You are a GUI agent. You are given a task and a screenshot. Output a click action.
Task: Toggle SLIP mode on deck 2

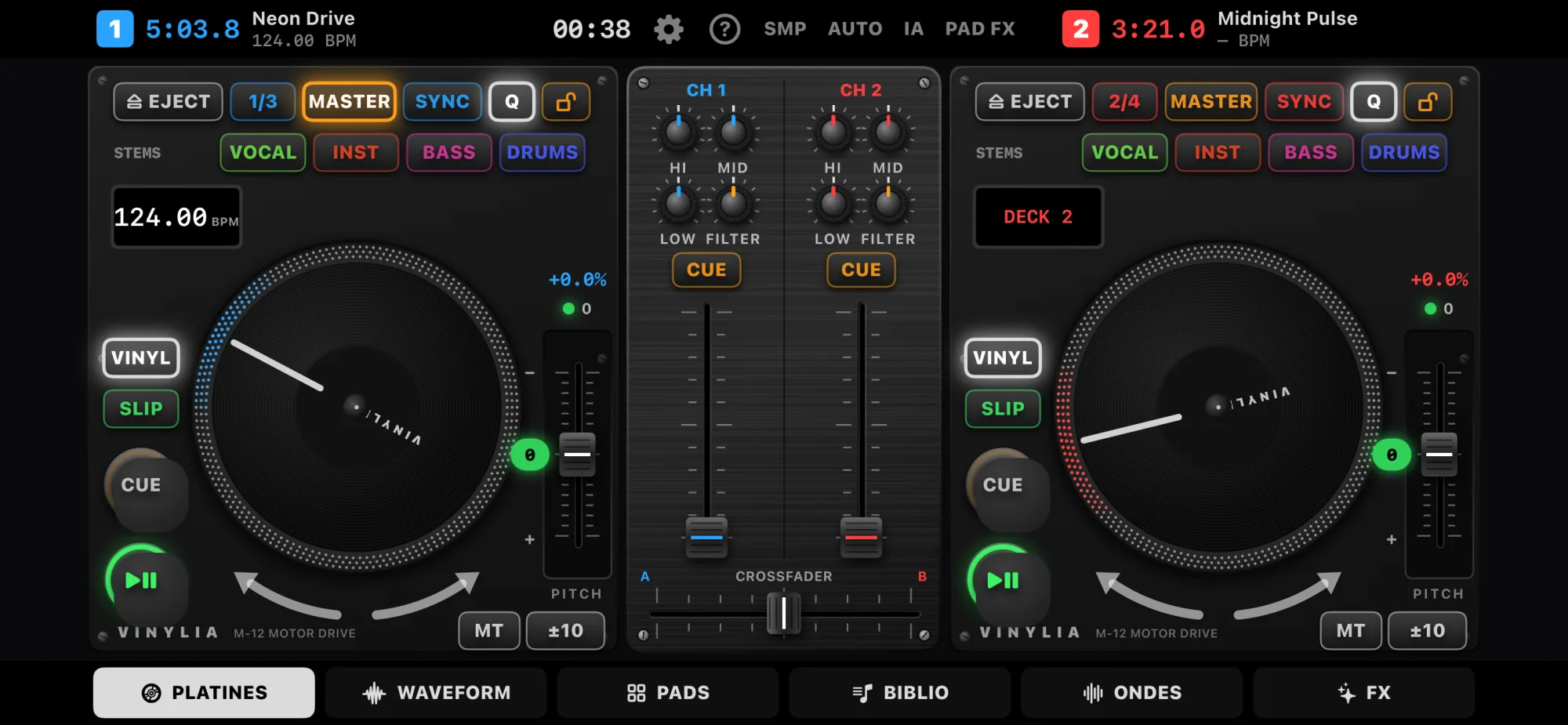[x=1003, y=409]
